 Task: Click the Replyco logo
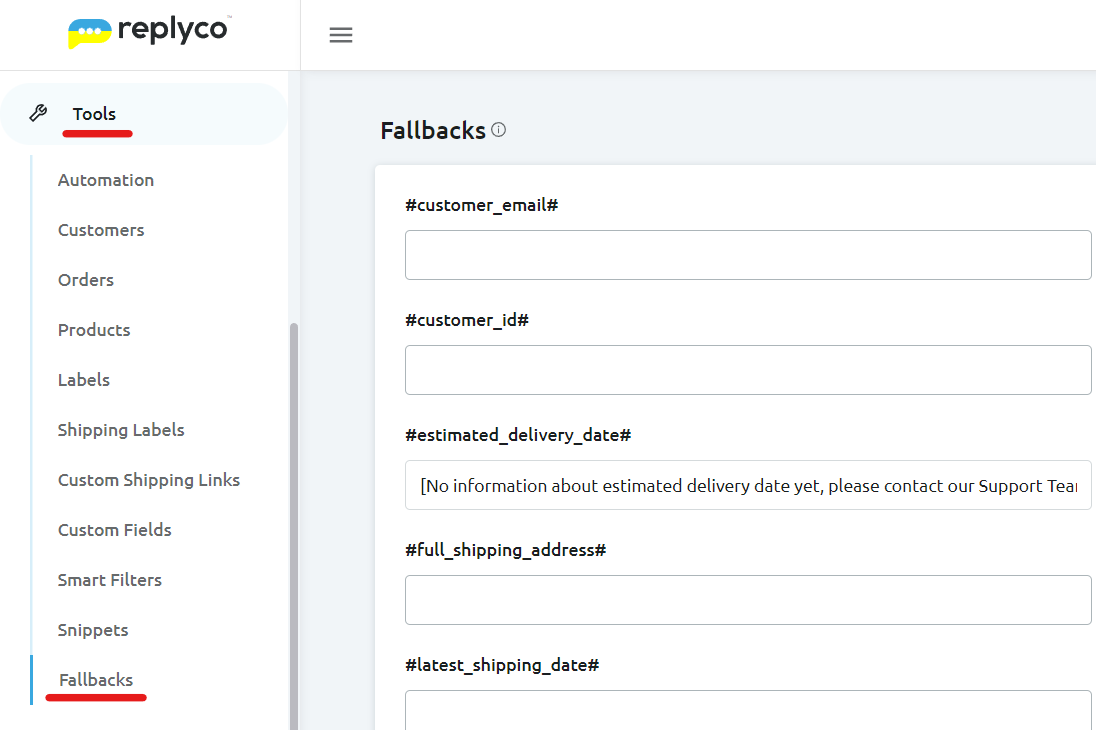[x=148, y=32]
